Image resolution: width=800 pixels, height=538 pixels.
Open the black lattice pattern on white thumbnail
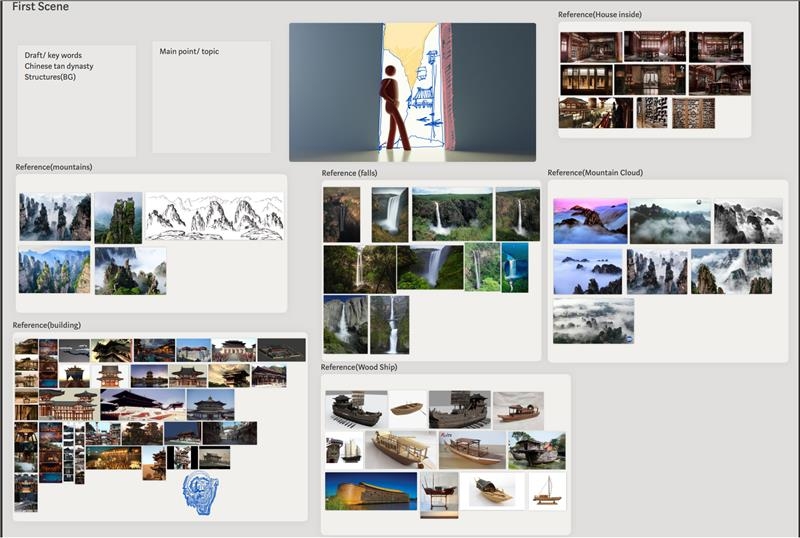click(652, 112)
